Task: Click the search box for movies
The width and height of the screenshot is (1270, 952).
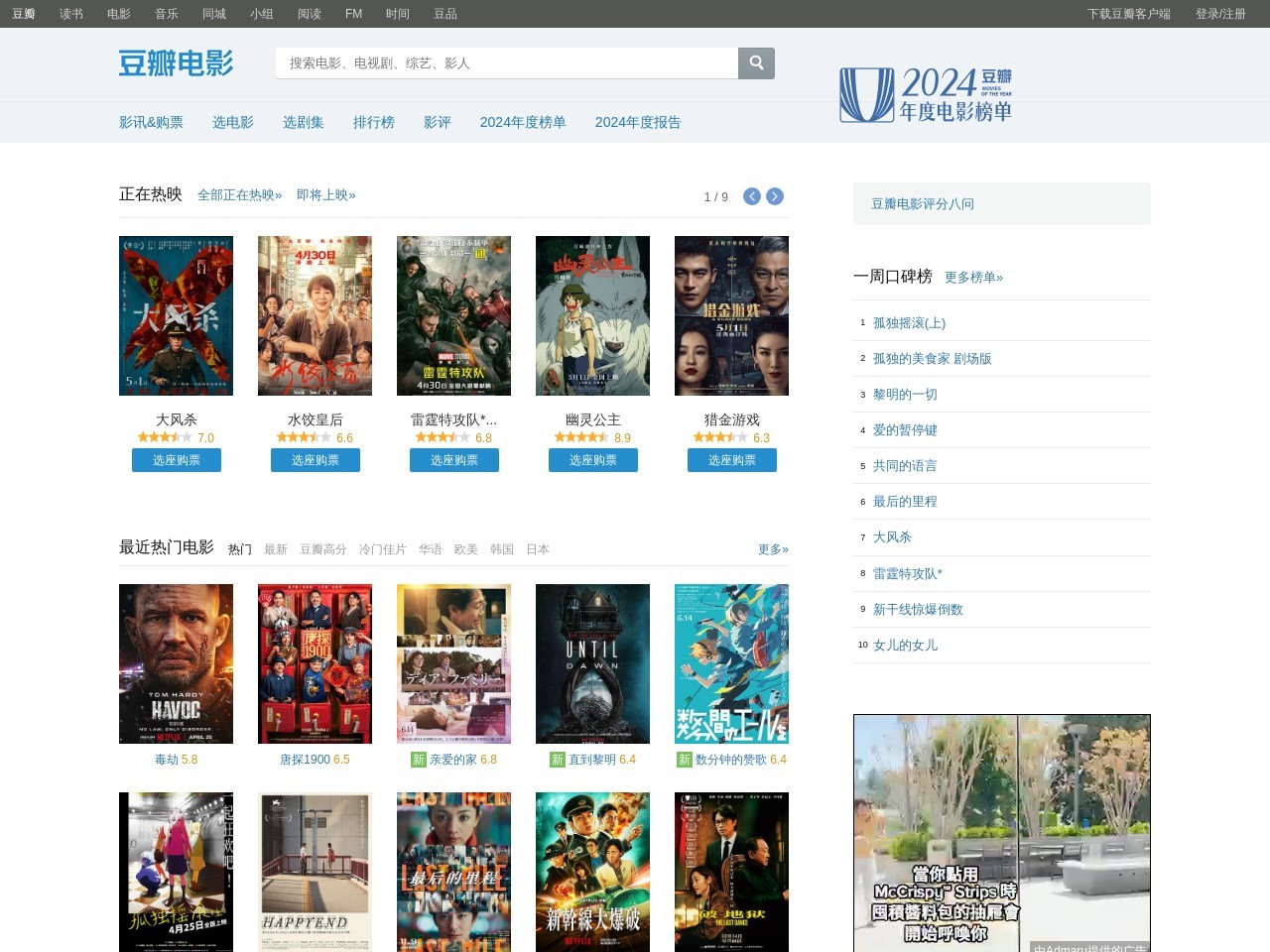Action: tap(507, 62)
